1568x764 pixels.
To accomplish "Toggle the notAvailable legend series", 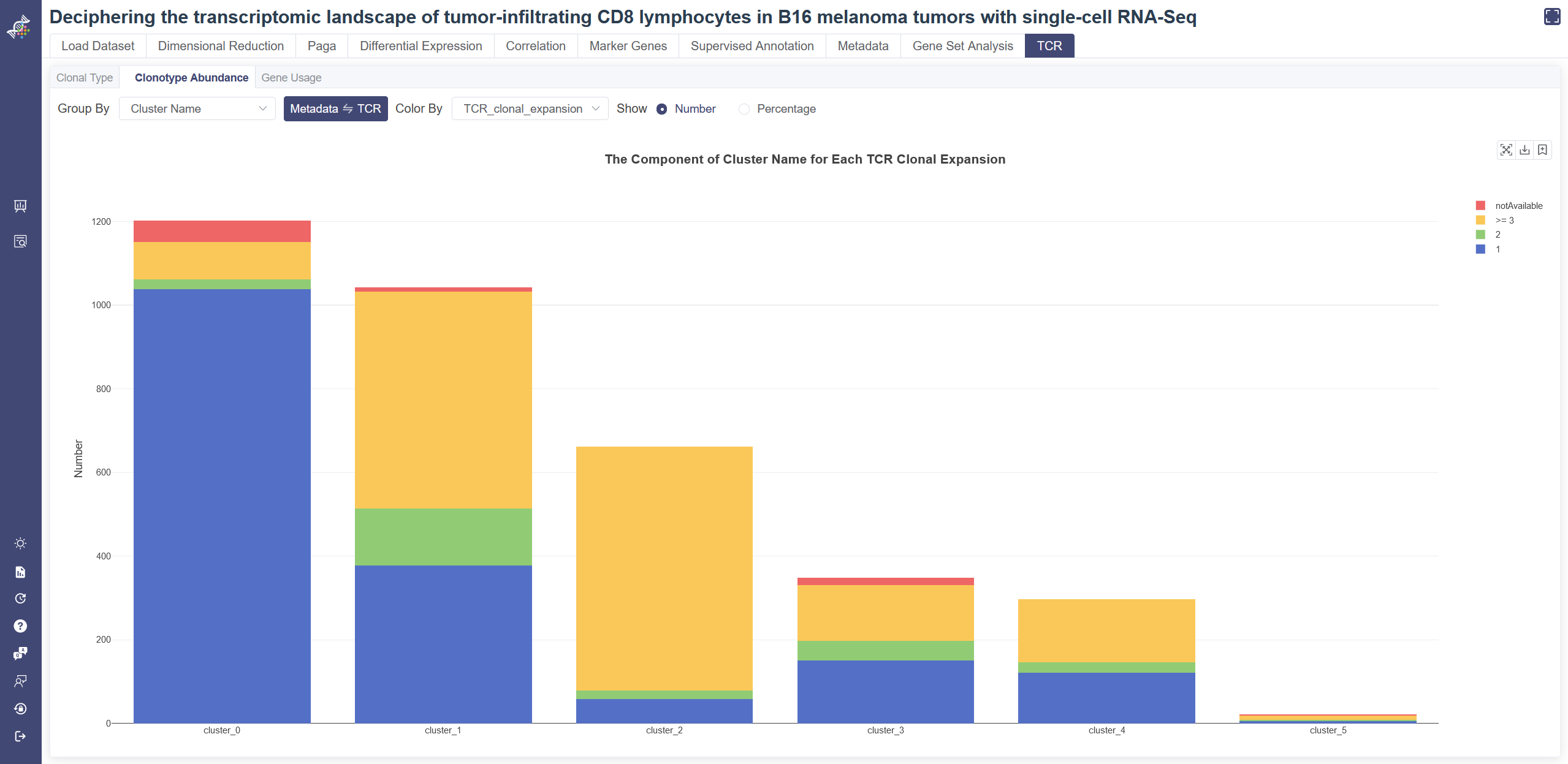I will tap(1518, 206).
